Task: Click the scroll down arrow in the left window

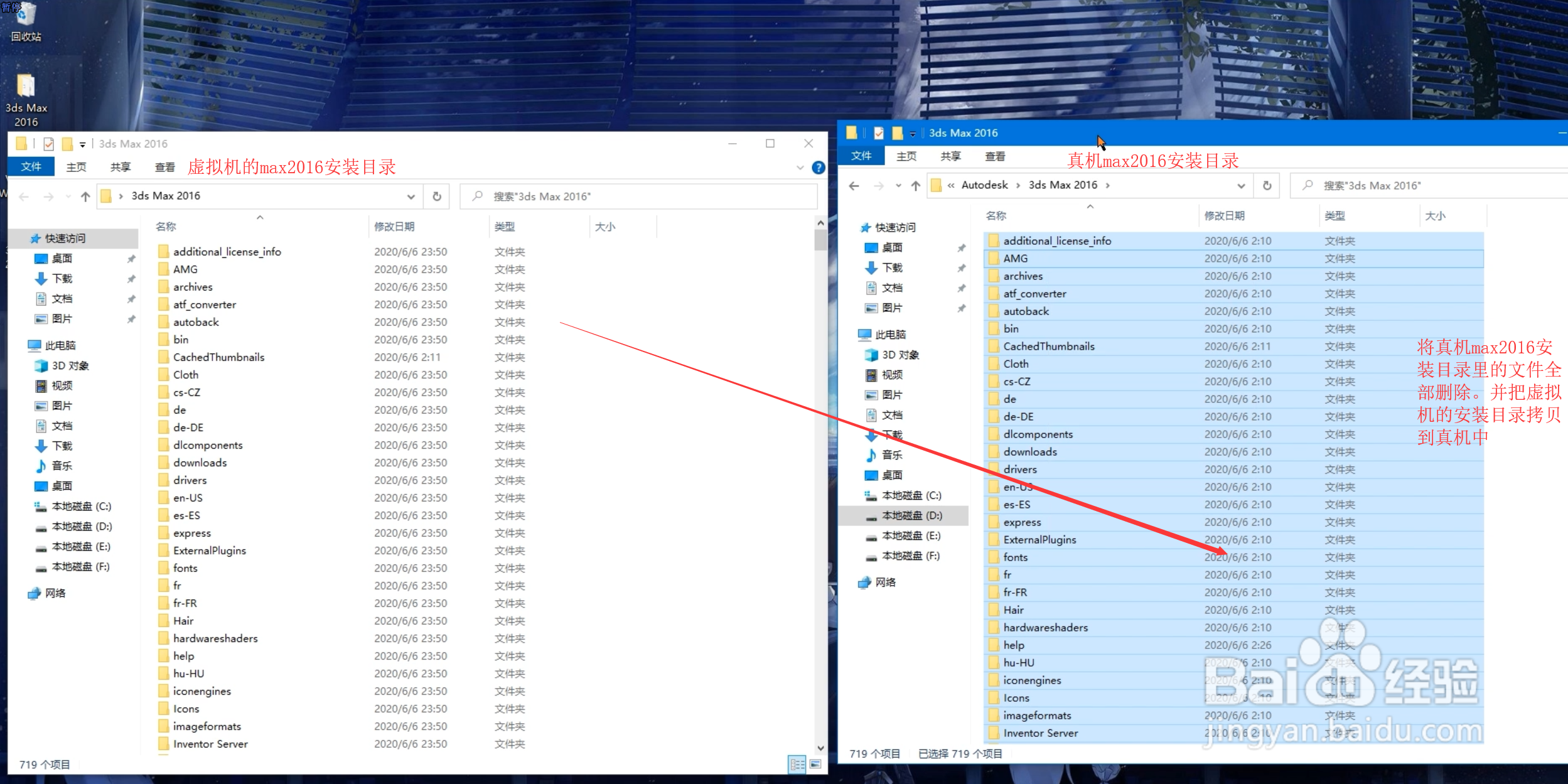Action: click(820, 748)
